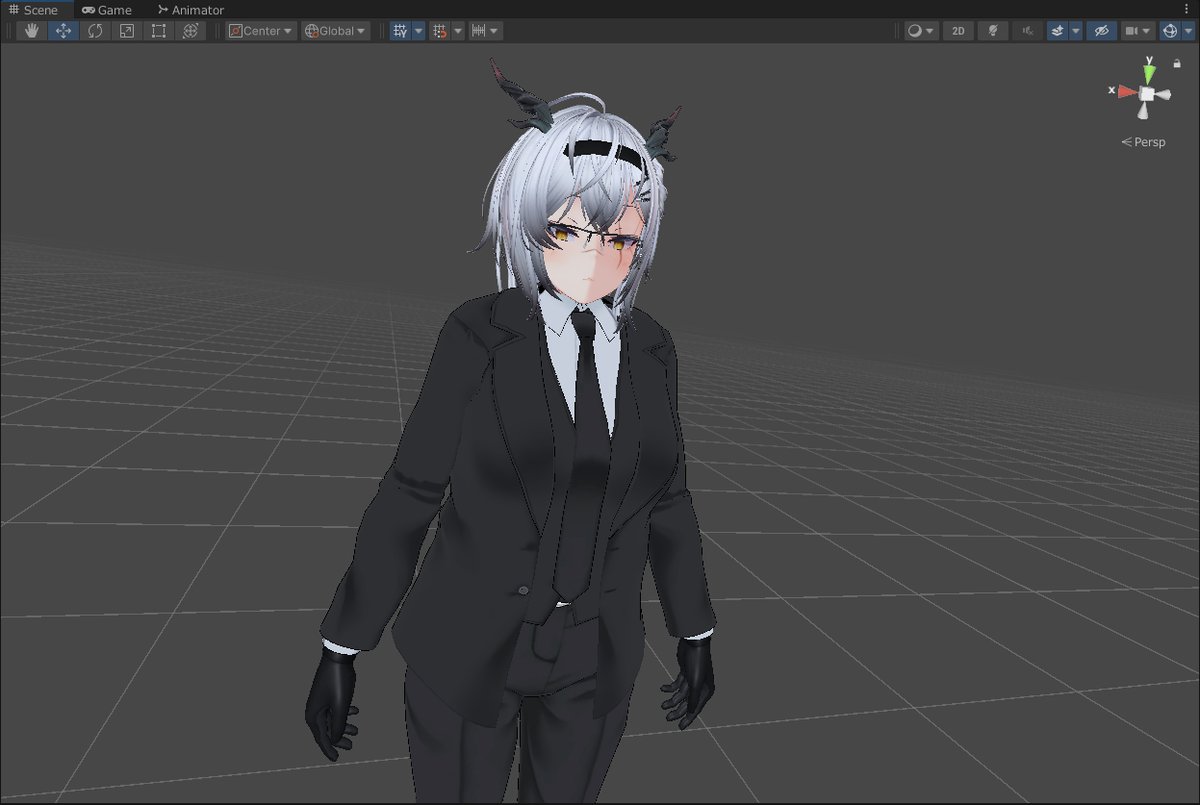Viewport: 1200px width, 805px height.
Task: Select the combined Transform tool
Action: pos(191,31)
